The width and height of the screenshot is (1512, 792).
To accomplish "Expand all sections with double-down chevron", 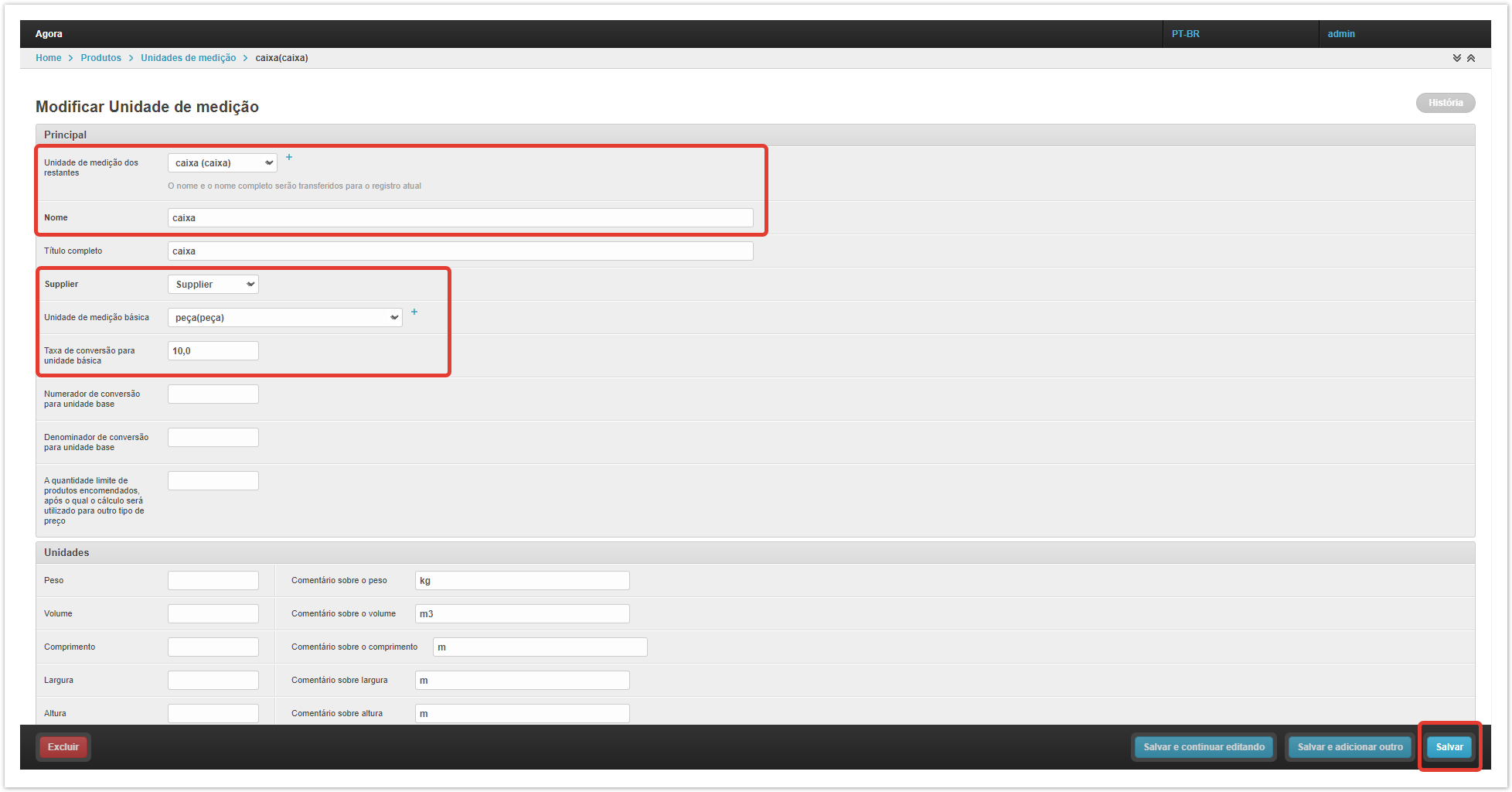I will [x=1456, y=58].
